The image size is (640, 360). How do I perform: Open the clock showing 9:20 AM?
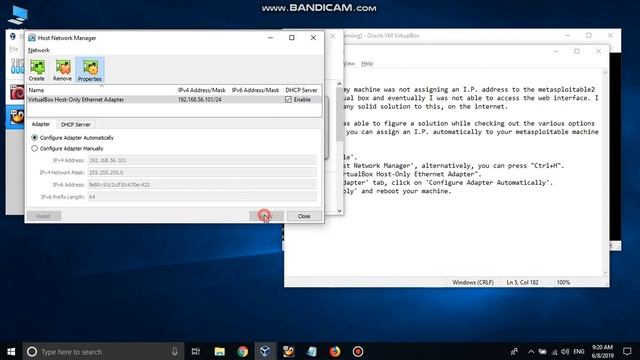[x=602, y=351]
